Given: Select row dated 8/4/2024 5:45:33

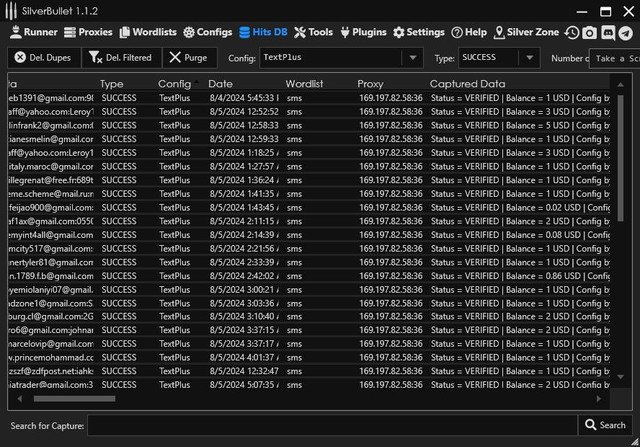Looking at the screenshot, I should click(x=309, y=98).
